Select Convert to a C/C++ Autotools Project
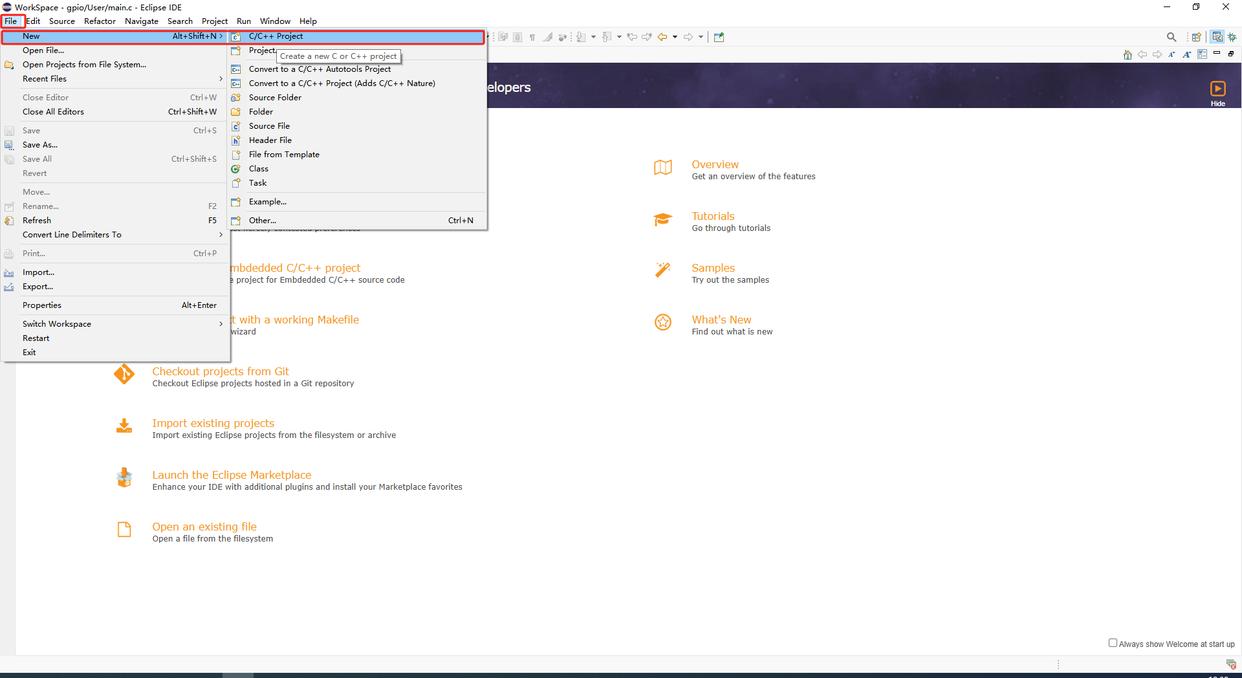The width and height of the screenshot is (1242, 678). tap(357, 69)
